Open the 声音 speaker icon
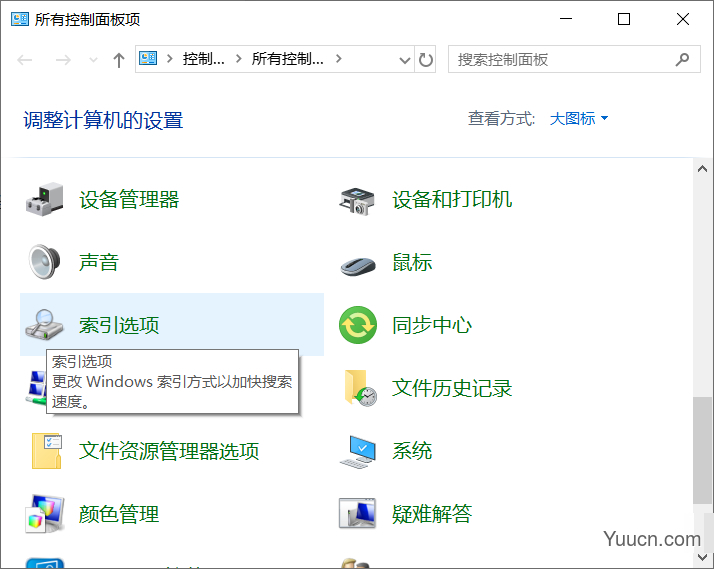This screenshot has width=714, height=569. 44,262
